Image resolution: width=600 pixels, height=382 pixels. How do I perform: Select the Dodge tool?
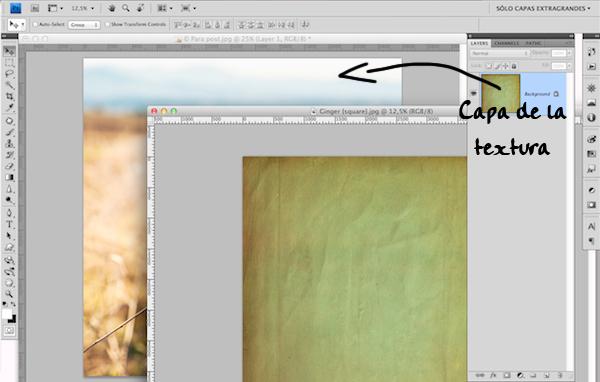[9, 200]
